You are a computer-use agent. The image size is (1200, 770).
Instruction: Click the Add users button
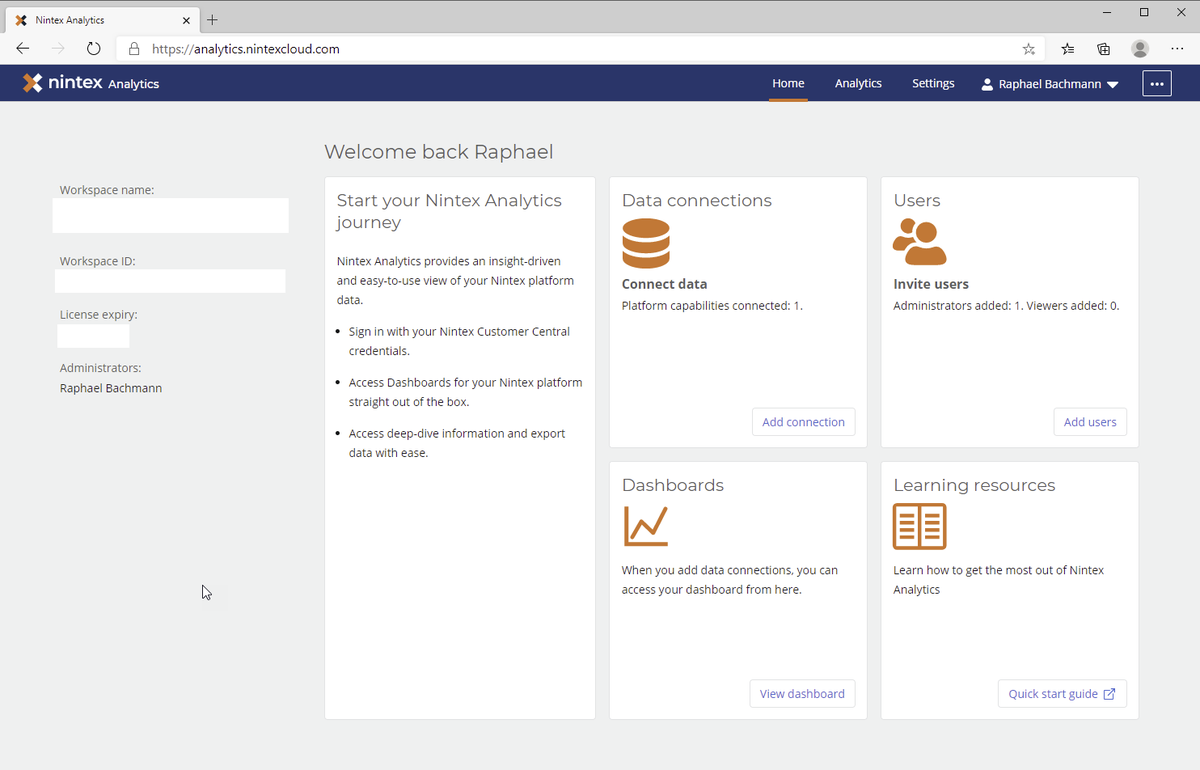[1090, 422]
